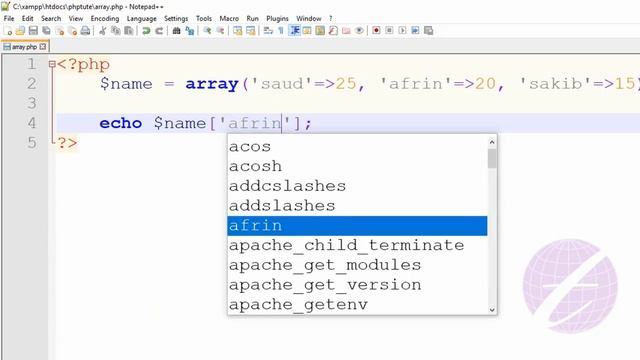This screenshot has width=640, height=360.
Task: Open the Encoding menu
Action: (105, 18)
